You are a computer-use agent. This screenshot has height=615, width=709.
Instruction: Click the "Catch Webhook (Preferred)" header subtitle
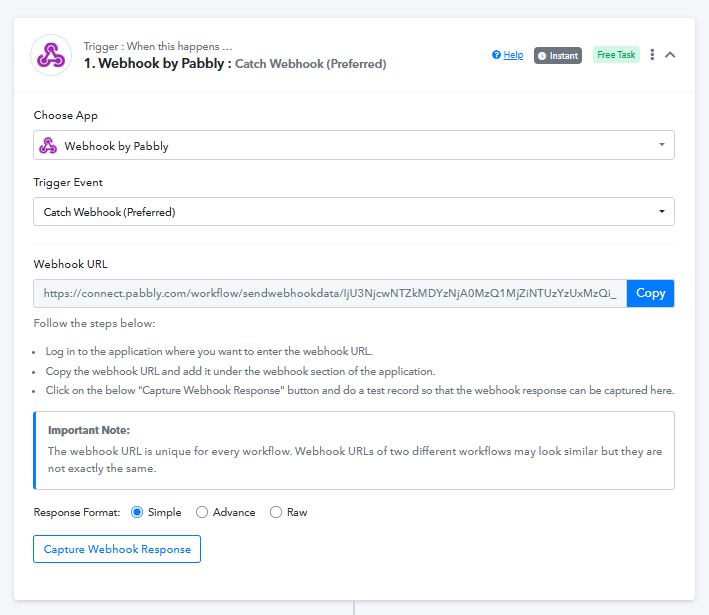point(311,64)
